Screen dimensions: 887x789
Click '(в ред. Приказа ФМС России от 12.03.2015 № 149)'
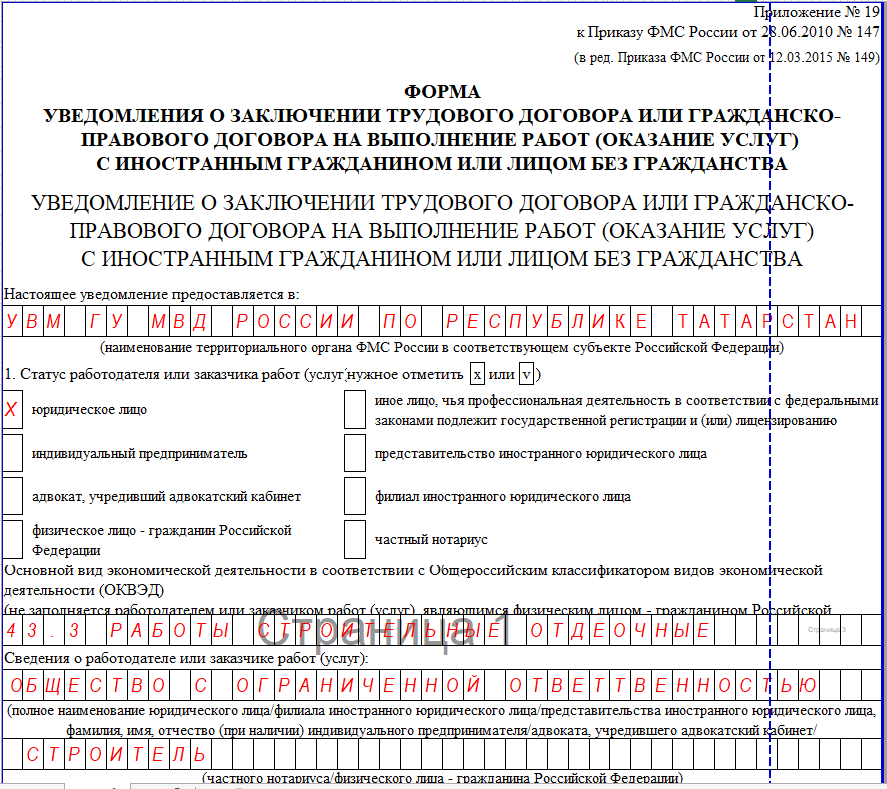727,57
